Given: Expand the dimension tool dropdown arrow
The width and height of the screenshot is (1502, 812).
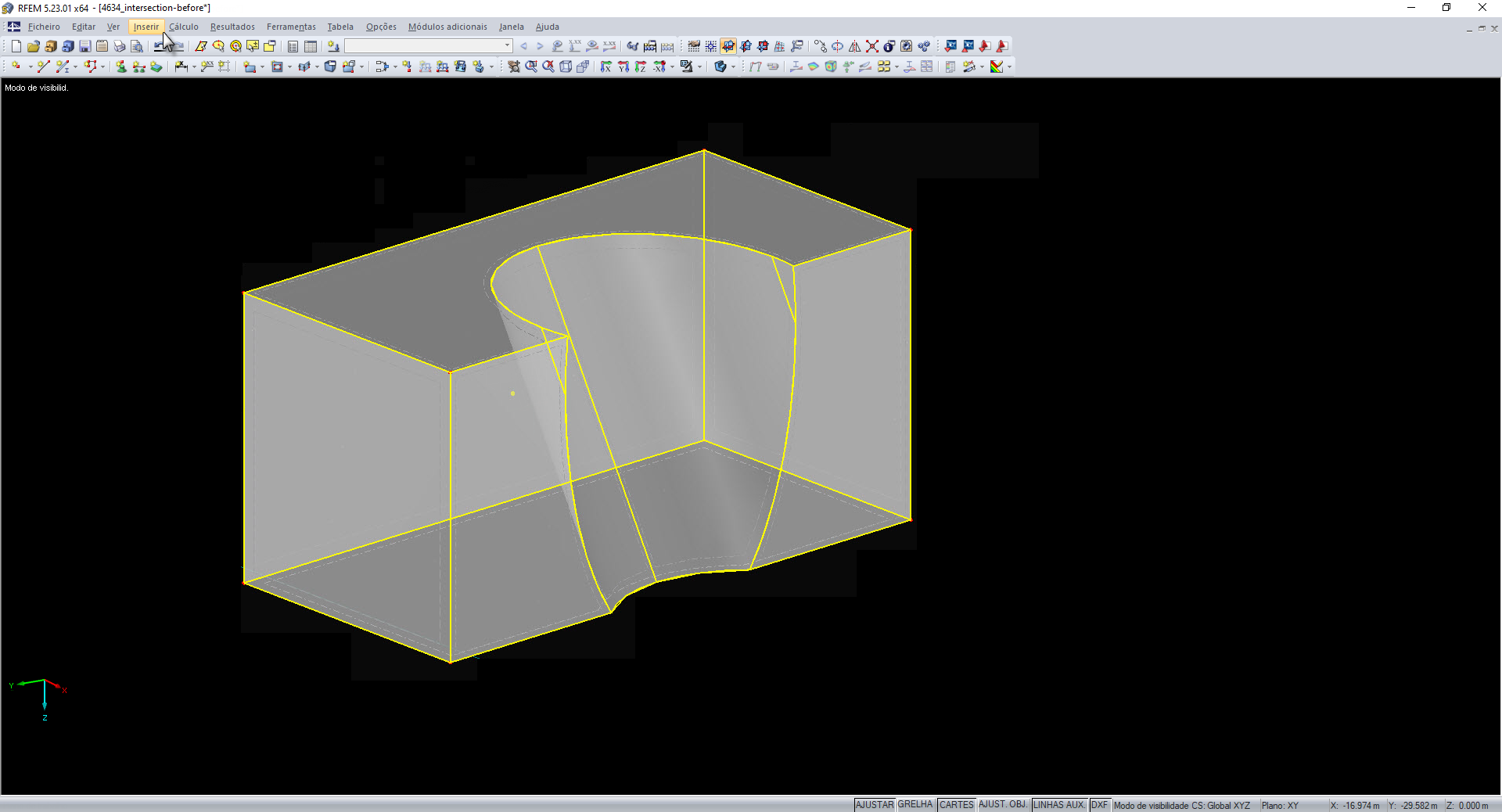Looking at the screenshot, I should click(194, 66).
